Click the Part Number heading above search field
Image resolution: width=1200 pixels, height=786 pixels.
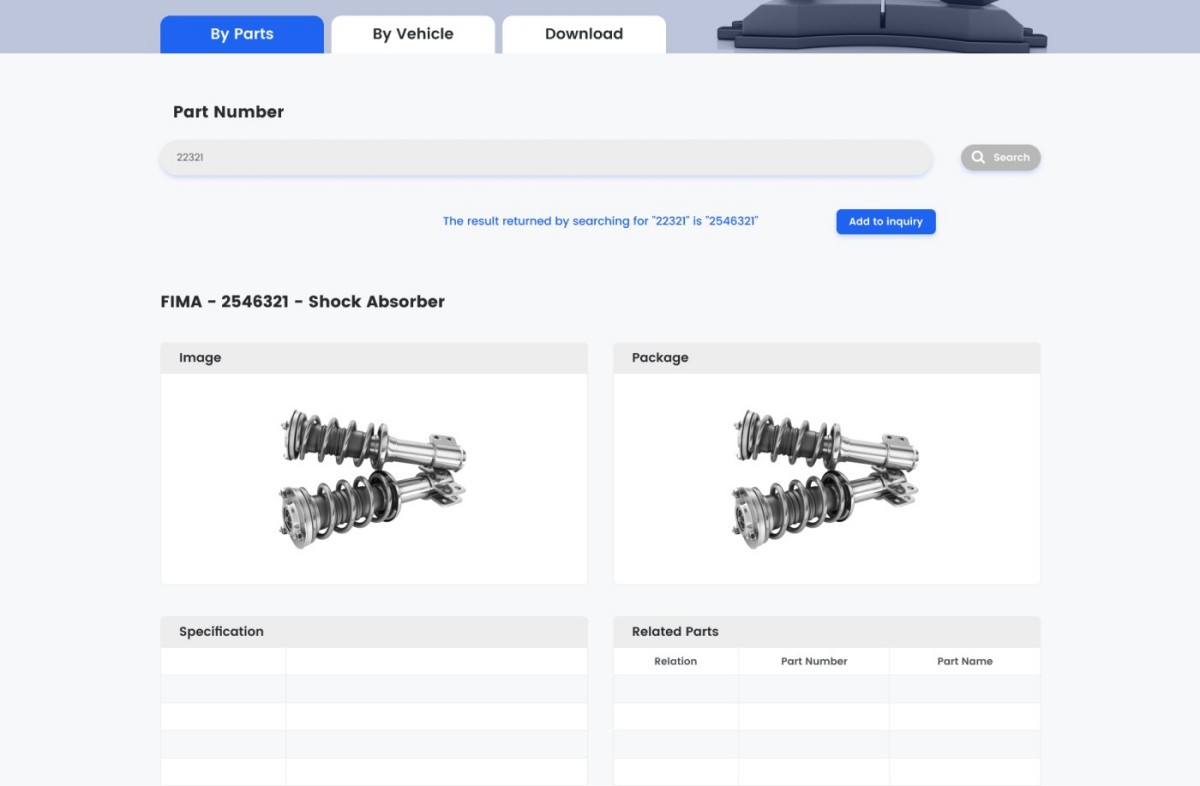pyautogui.click(x=228, y=112)
